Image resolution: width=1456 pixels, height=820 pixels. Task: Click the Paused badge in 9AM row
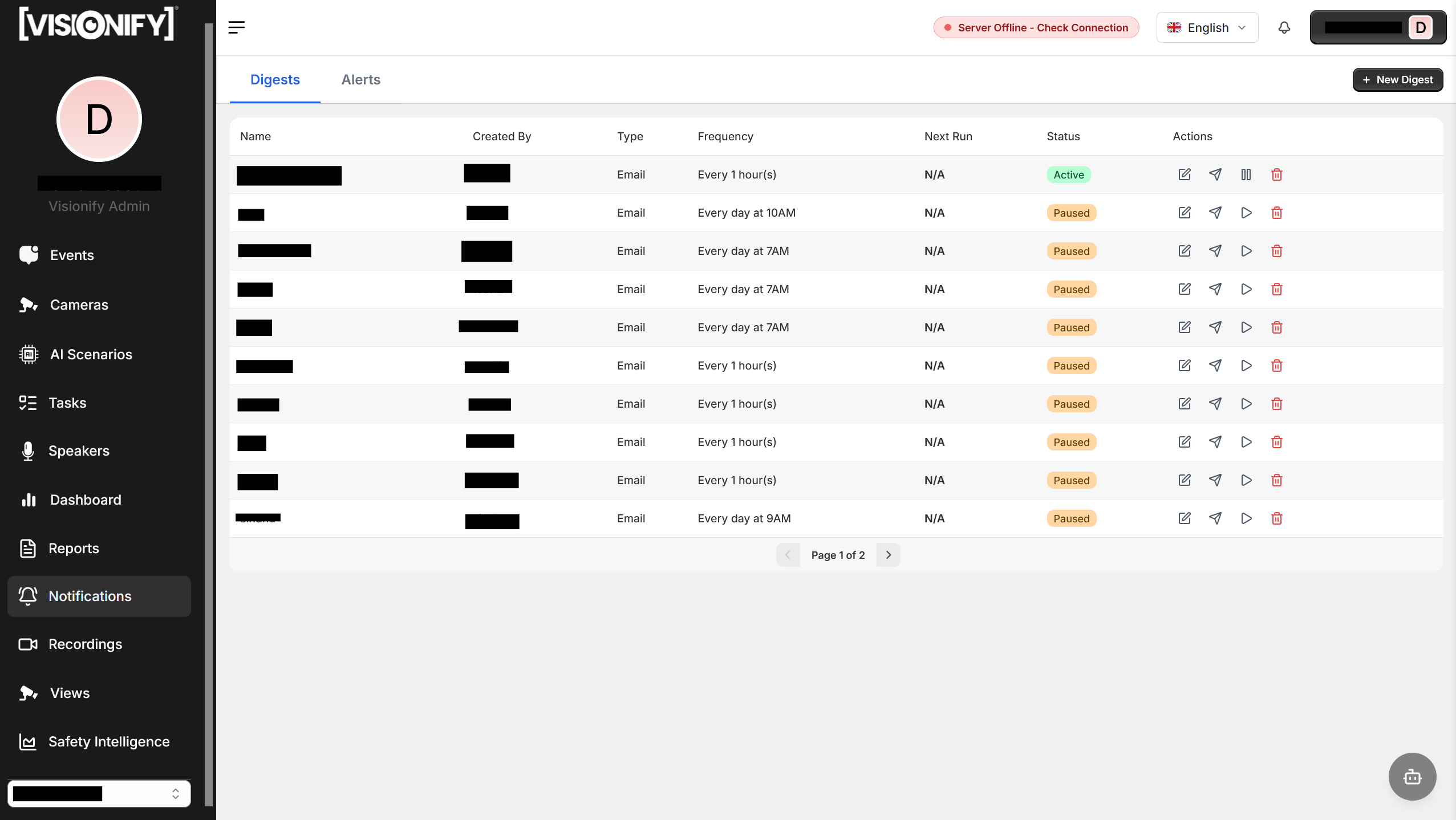click(x=1072, y=518)
